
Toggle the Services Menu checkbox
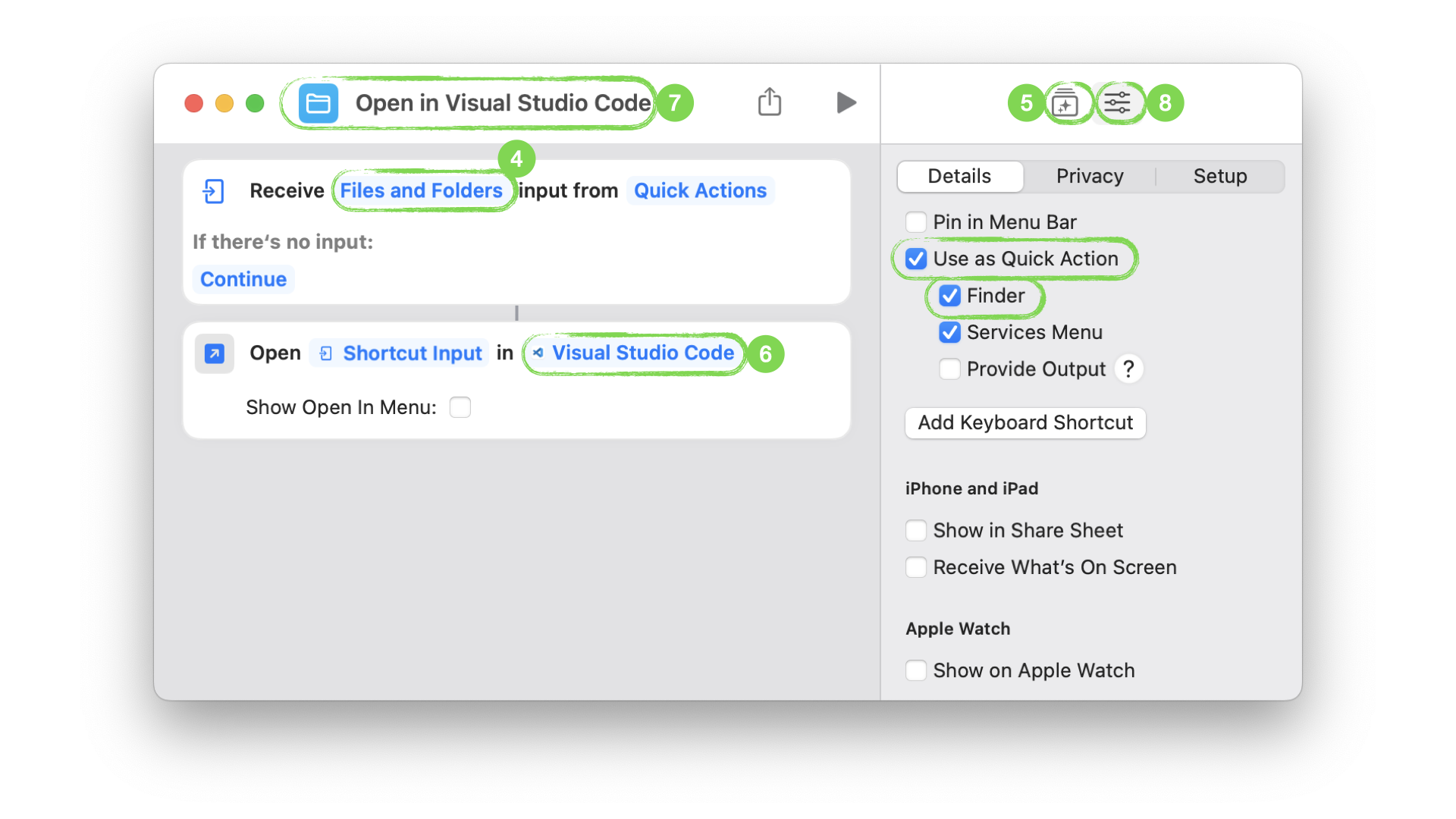(x=948, y=332)
